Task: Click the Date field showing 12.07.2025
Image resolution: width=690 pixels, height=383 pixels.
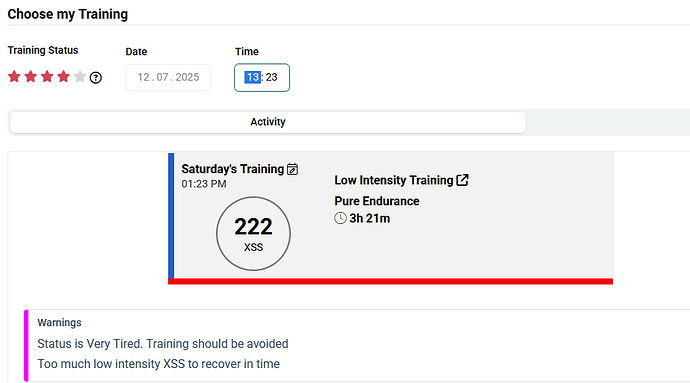Action: pos(168,77)
